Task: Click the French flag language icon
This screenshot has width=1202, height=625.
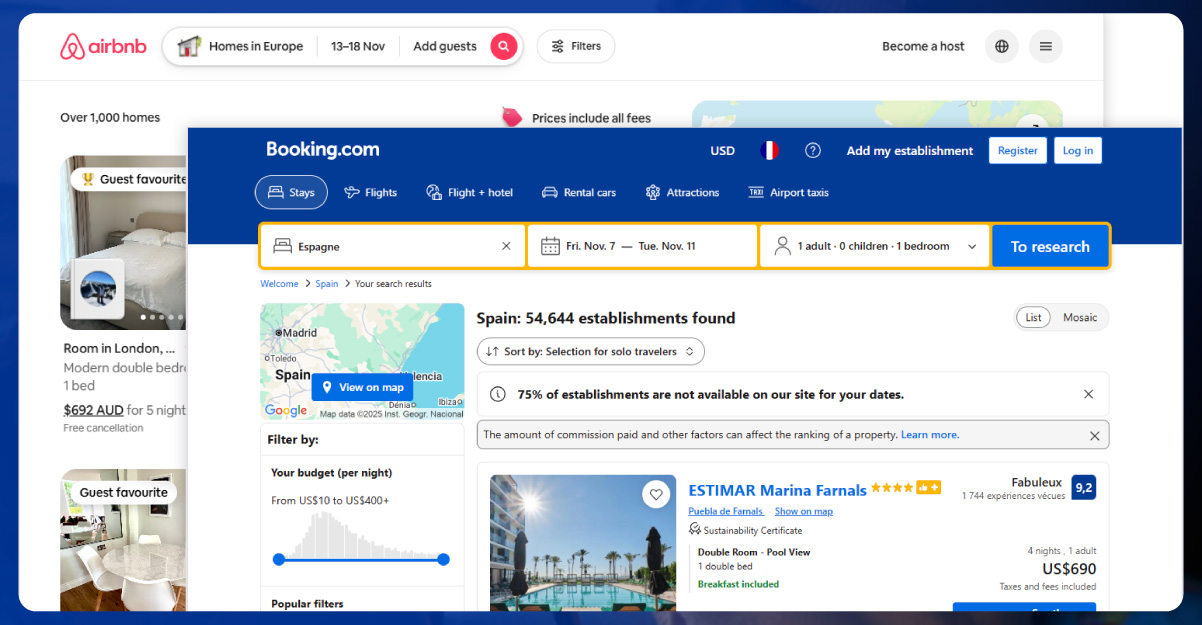Action: (769, 151)
